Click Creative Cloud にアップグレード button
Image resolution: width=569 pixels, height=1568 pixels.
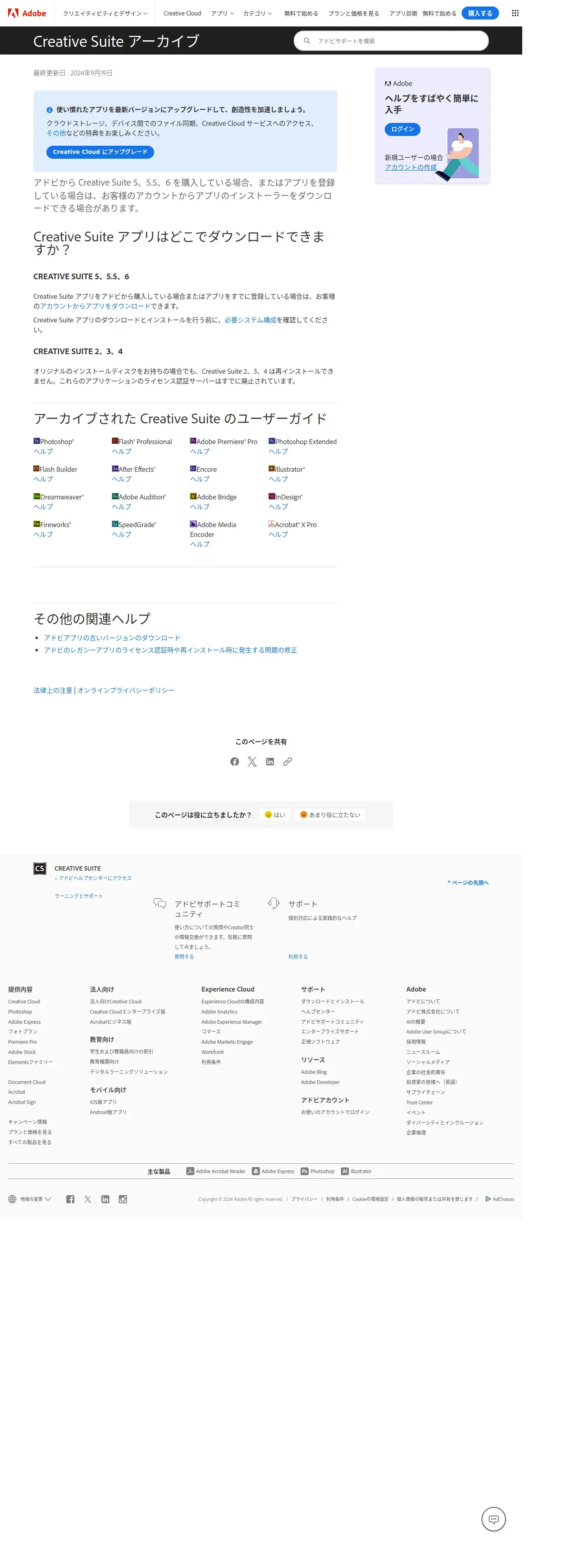(x=100, y=151)
